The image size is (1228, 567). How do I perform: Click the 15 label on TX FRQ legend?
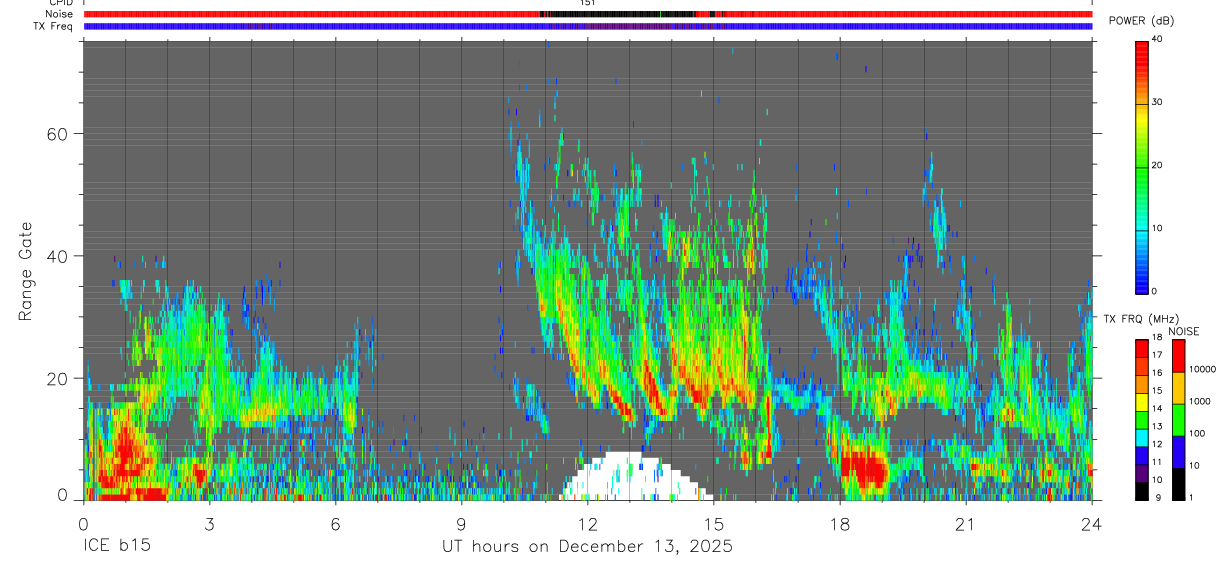1157,391
